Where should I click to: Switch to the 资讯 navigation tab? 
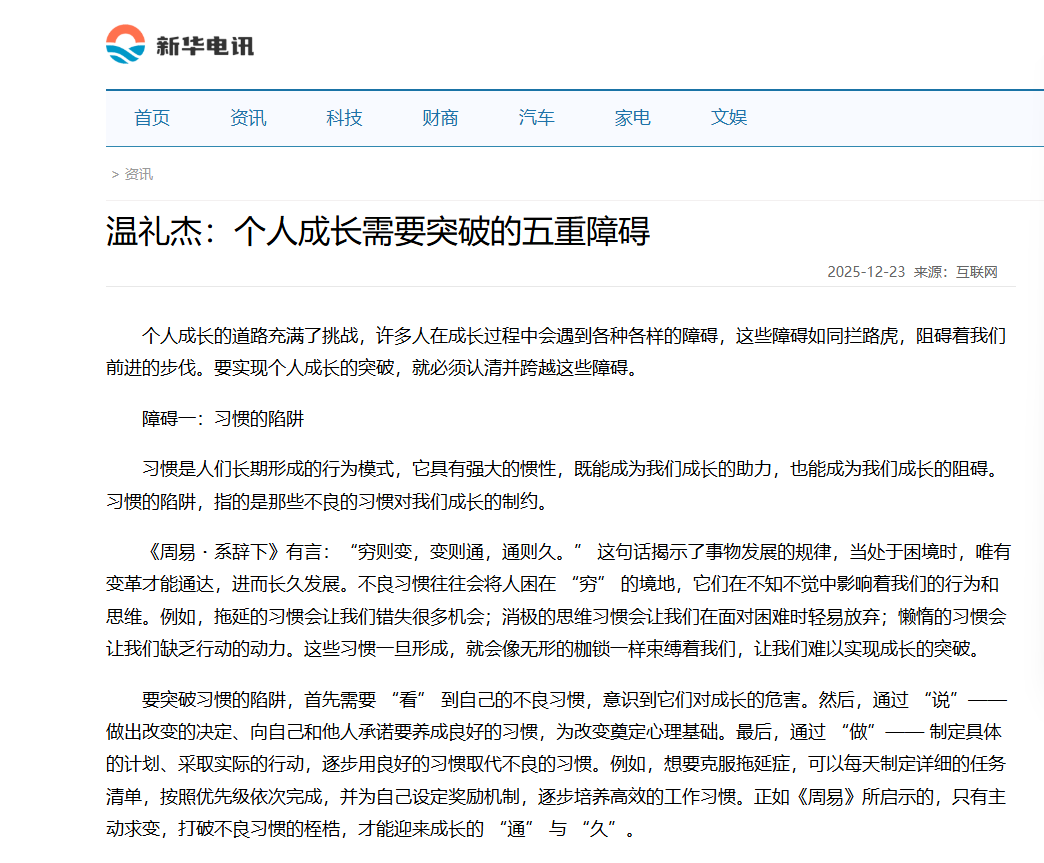click(248, 117)
